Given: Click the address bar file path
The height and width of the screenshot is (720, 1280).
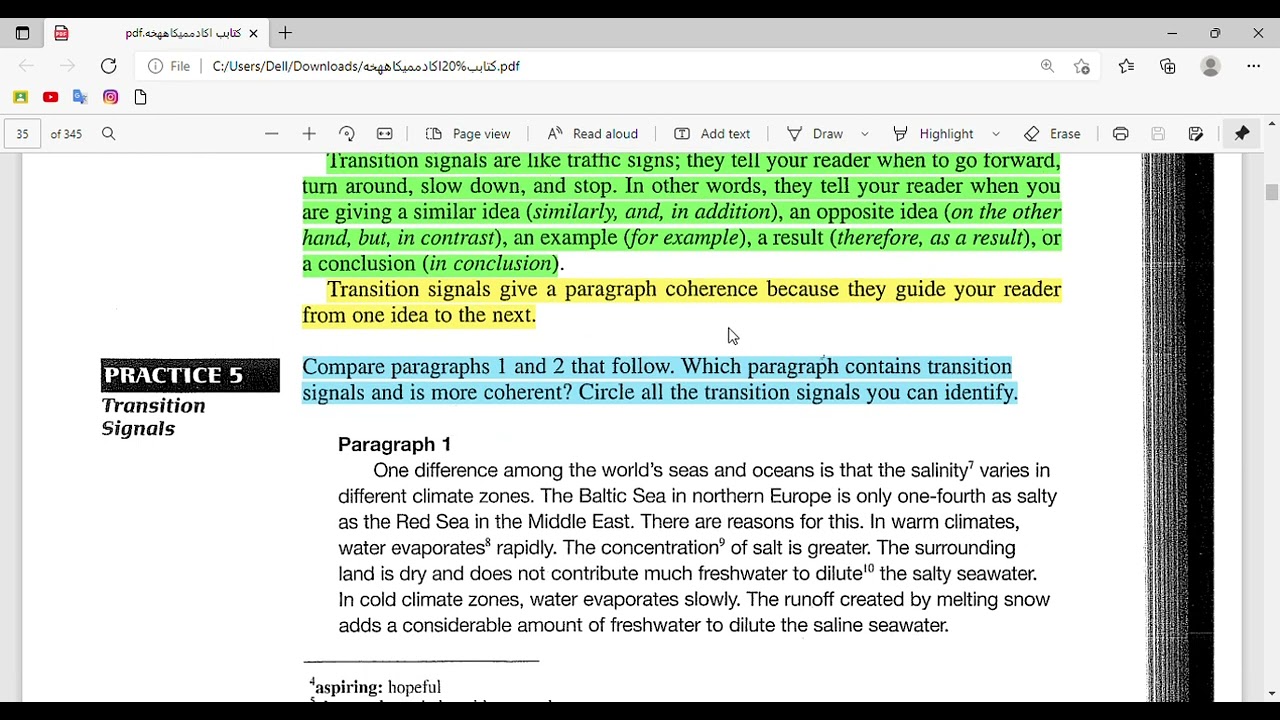Looking at the screenshot, I should pos(366,66).
